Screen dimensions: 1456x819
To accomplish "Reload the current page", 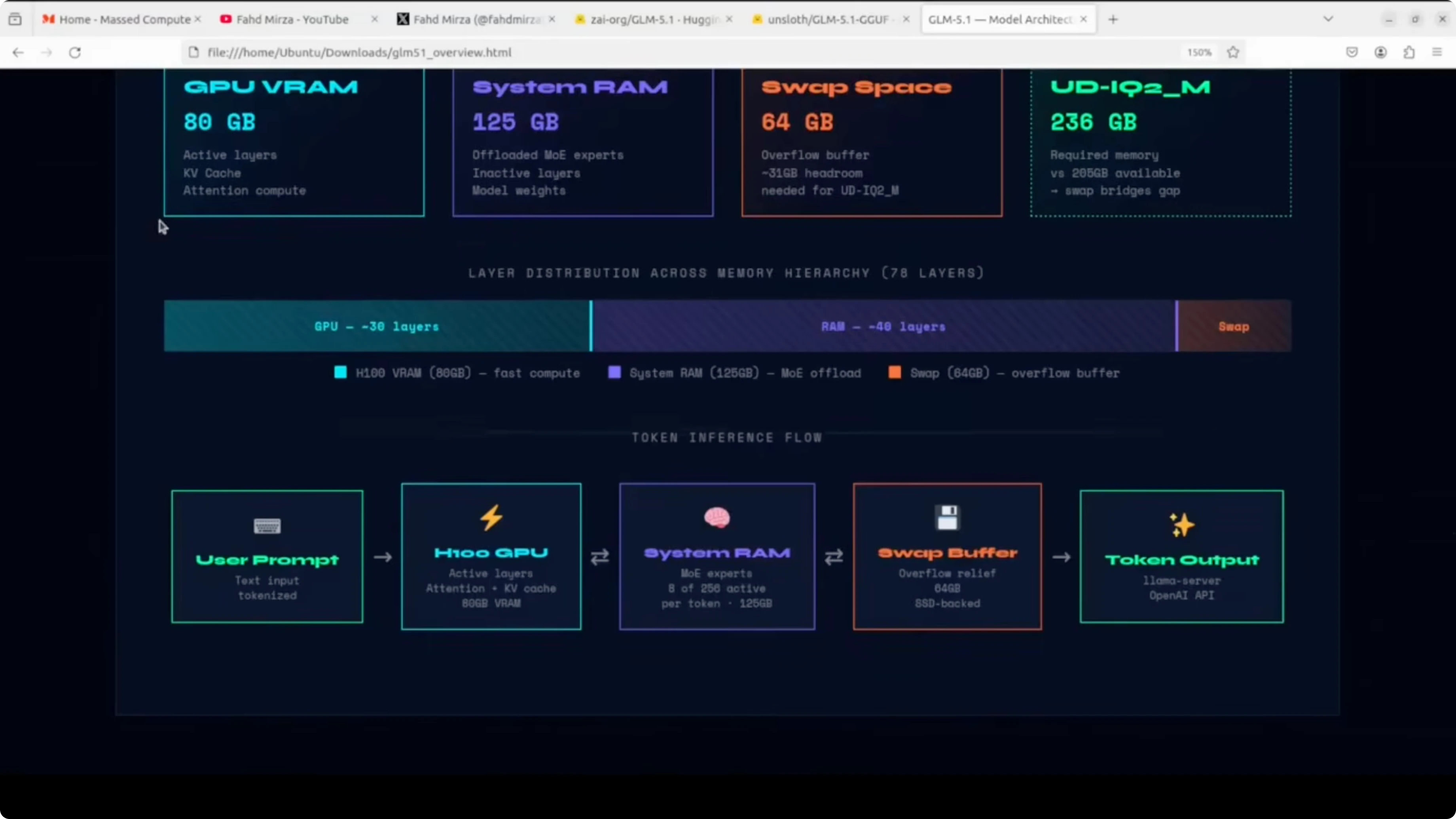I will [75, 53].
